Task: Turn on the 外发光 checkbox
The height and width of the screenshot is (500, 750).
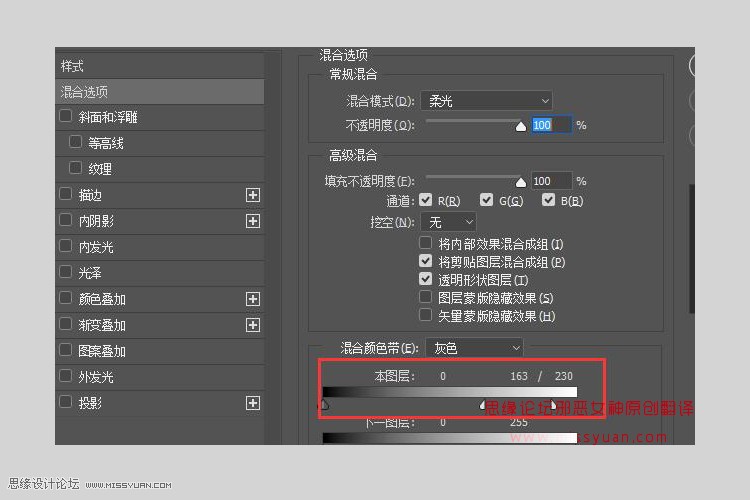Action: point(66,376)
